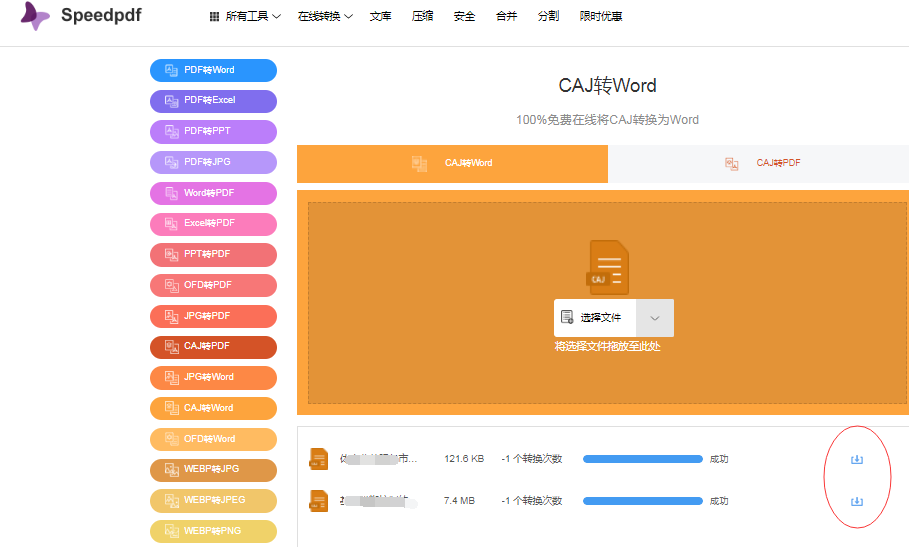This screenshot has width=909, height=547.
Task: Open the 限时优惠 menu item
Action: click(601, 16)
